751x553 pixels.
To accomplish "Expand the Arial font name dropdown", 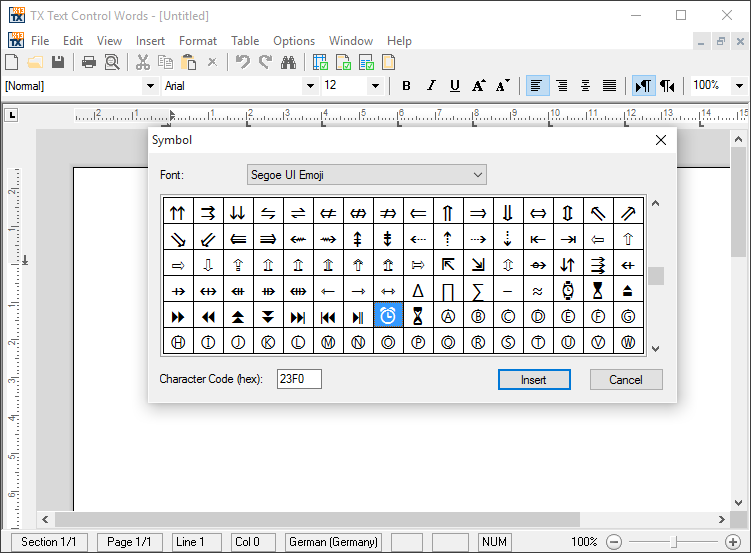I will pos(310,86).
